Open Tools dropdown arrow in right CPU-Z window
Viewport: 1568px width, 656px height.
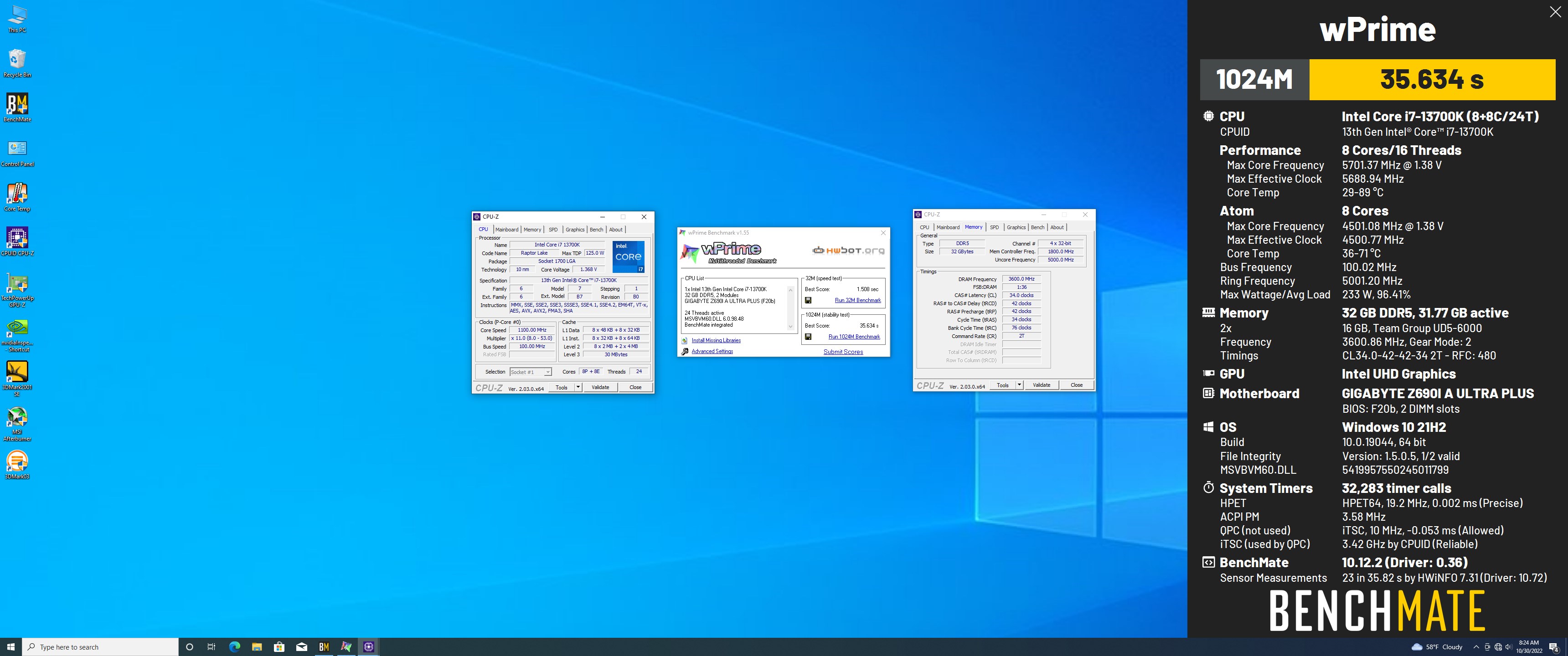[x=1020, y=385]
